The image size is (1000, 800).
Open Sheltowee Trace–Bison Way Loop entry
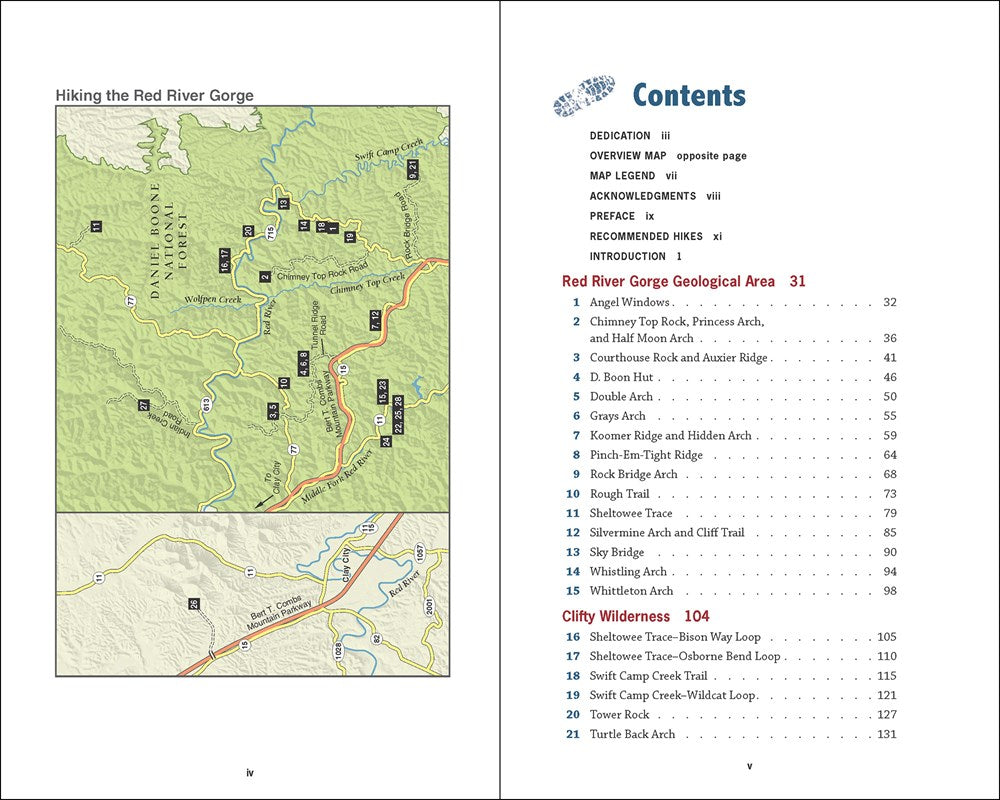731,637
